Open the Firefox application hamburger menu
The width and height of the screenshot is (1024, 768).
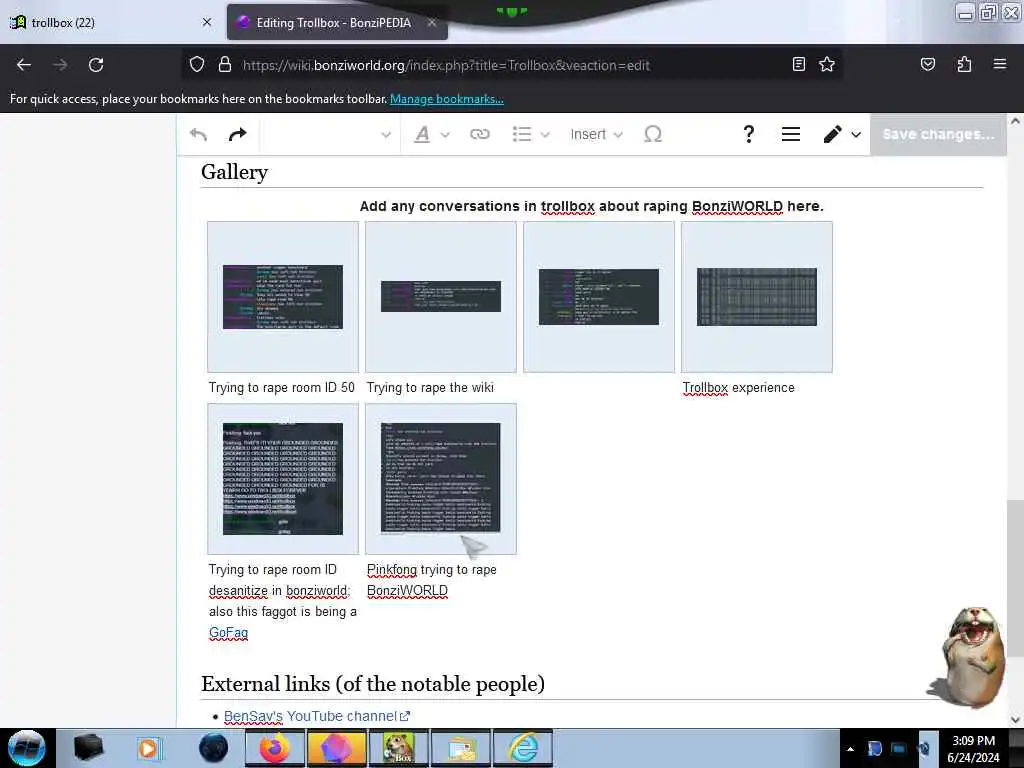click(999, 64)
